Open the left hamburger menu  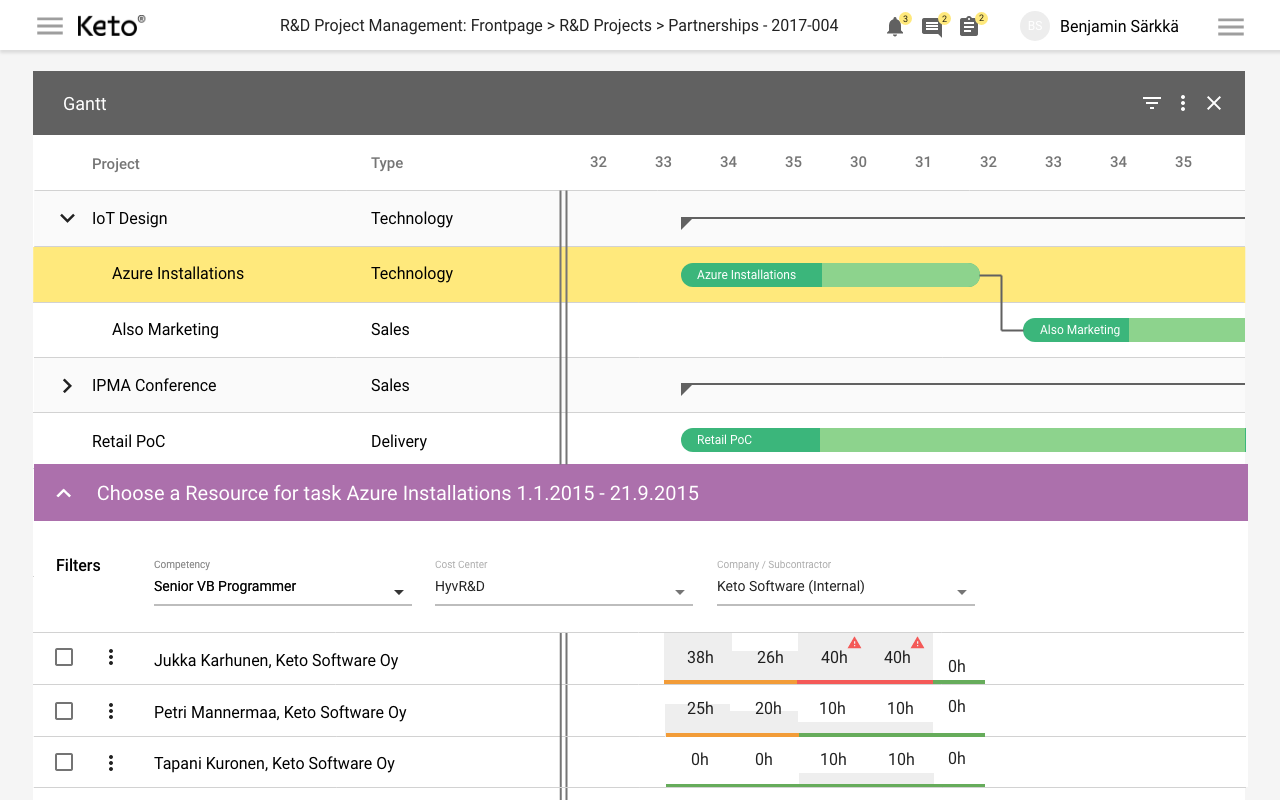pos(50,26)
